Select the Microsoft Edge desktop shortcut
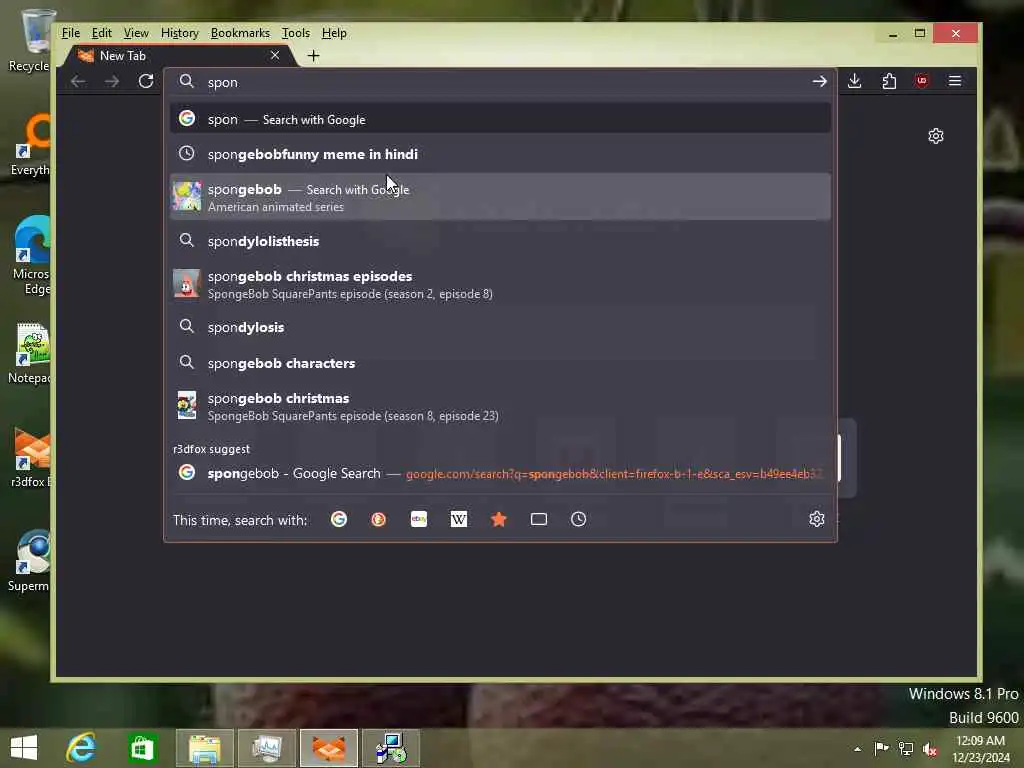The image size is (1024, 768). 29,255
